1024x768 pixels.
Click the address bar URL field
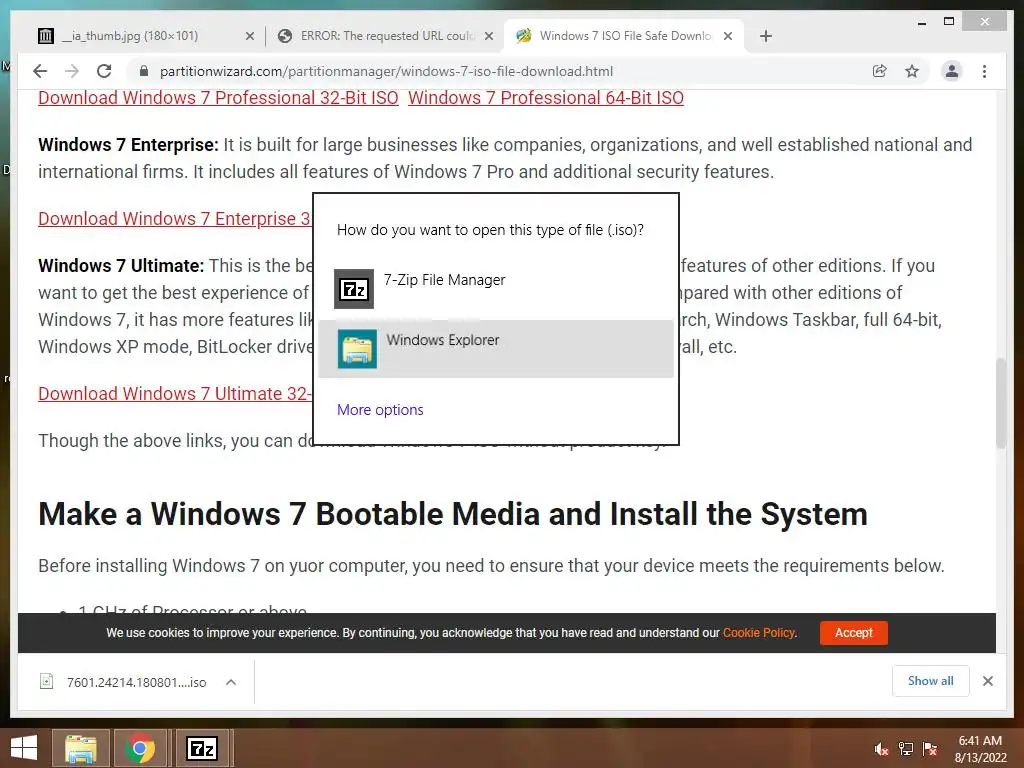386,71
